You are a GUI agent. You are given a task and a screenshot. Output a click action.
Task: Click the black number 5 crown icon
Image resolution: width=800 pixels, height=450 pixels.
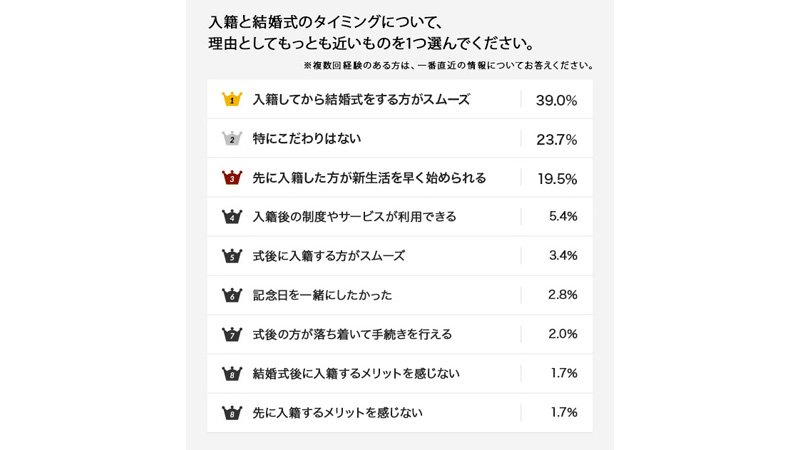232,256
